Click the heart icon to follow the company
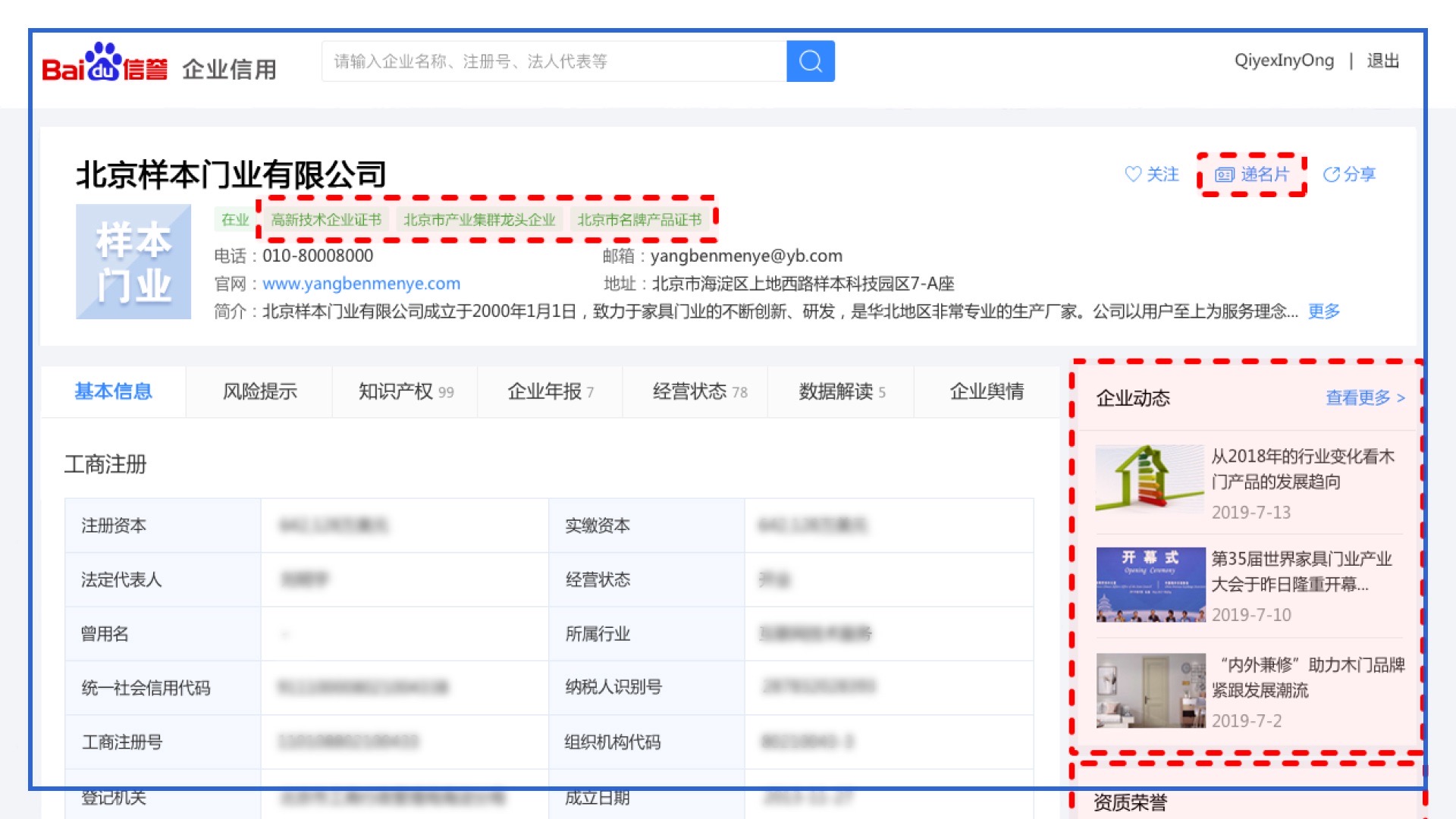This screenshot has height=819, width=1456. (x=1134, y=174)
